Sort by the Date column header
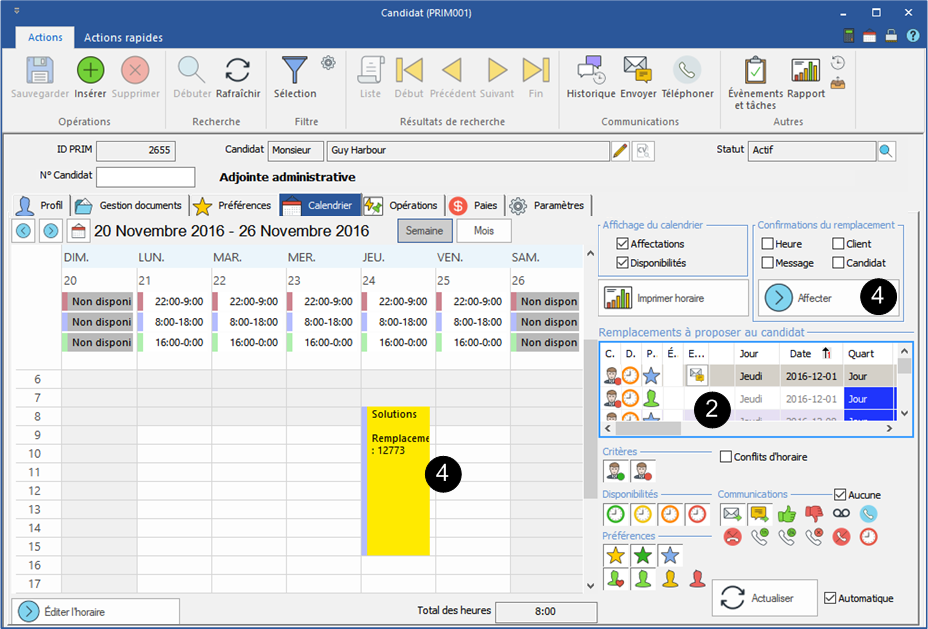 806,353
